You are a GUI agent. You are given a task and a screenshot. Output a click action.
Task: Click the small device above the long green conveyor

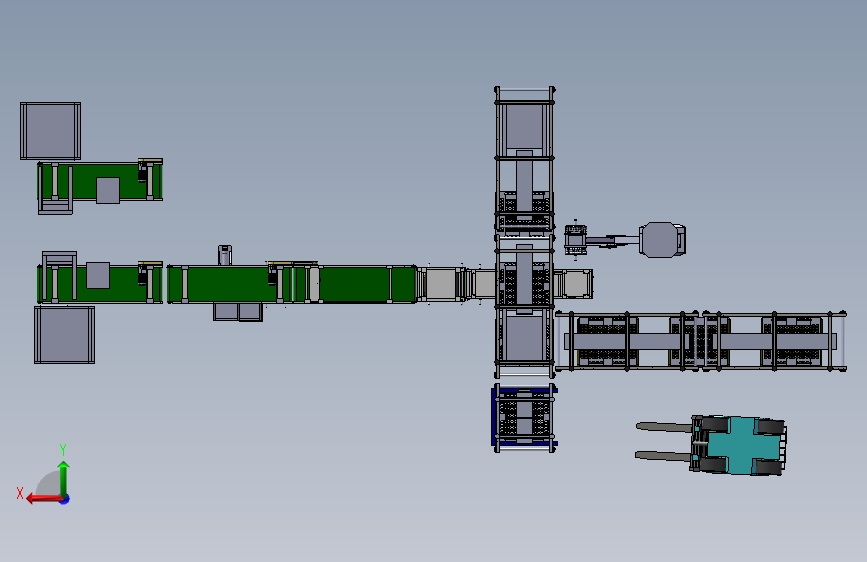[224, 255]
